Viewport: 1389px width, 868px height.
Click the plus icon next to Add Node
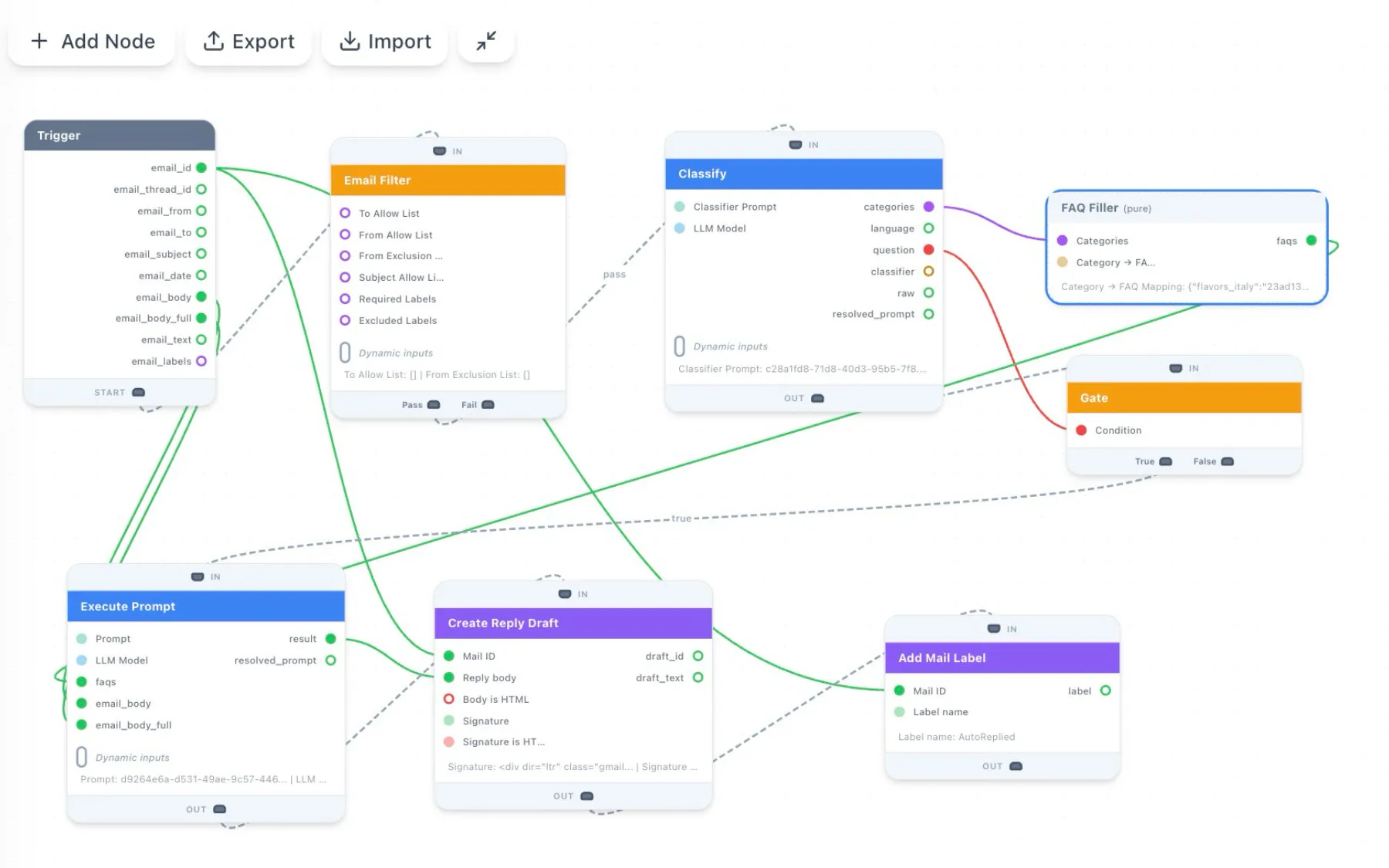point(39,41)
